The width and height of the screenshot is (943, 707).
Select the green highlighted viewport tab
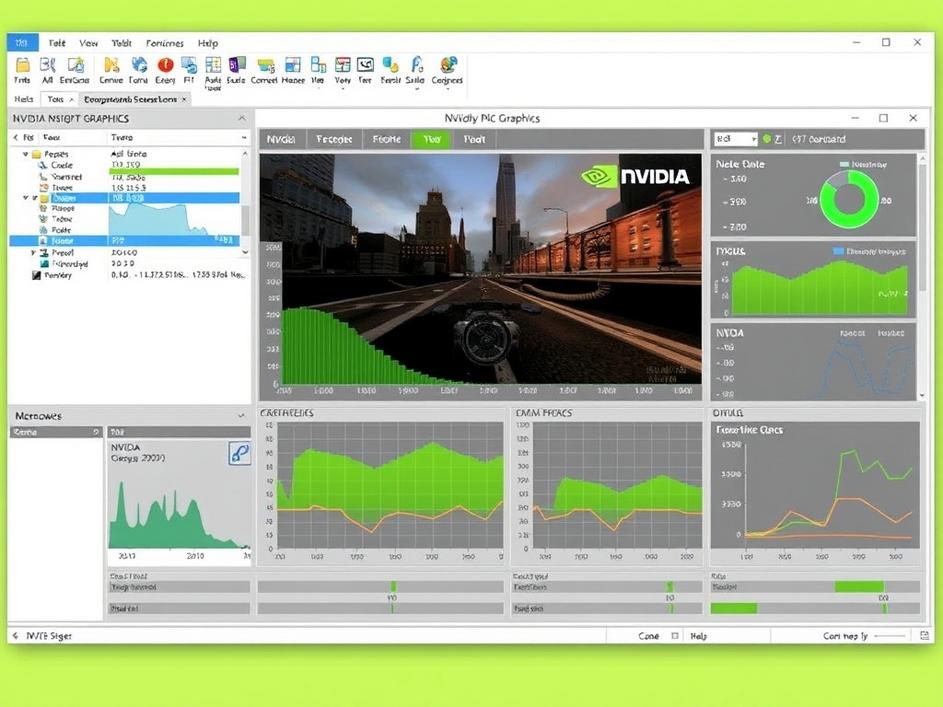(x=431, y=140)
